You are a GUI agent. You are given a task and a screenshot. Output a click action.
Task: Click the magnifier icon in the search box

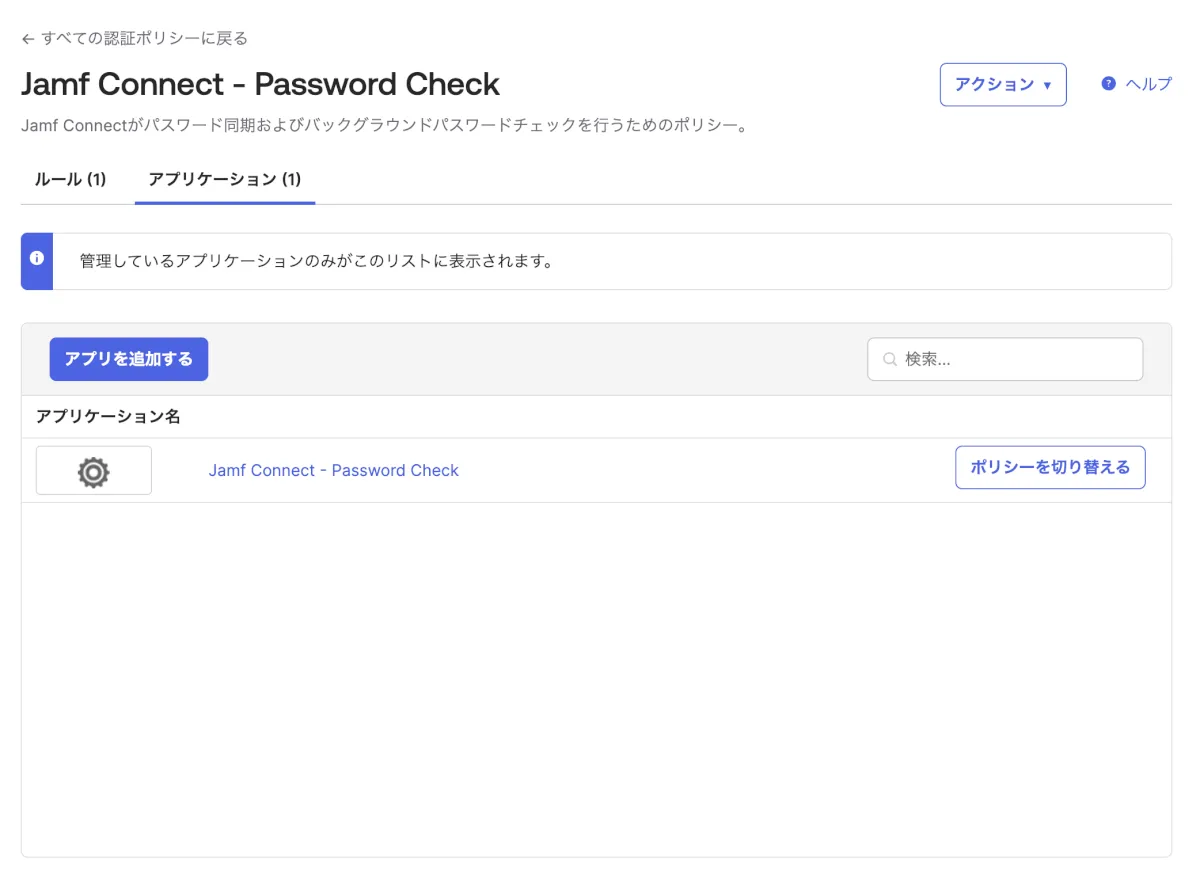pos(889,359)
